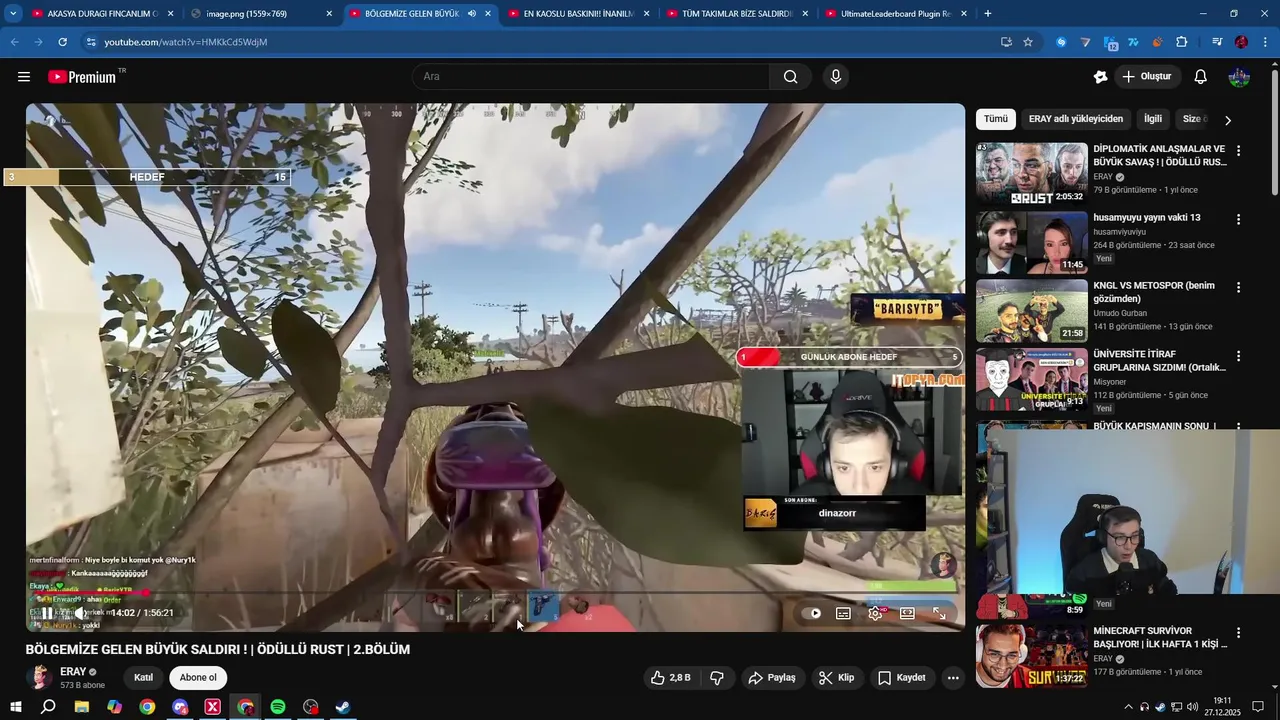
Task: Click the Katıl button
Action: 144,678
